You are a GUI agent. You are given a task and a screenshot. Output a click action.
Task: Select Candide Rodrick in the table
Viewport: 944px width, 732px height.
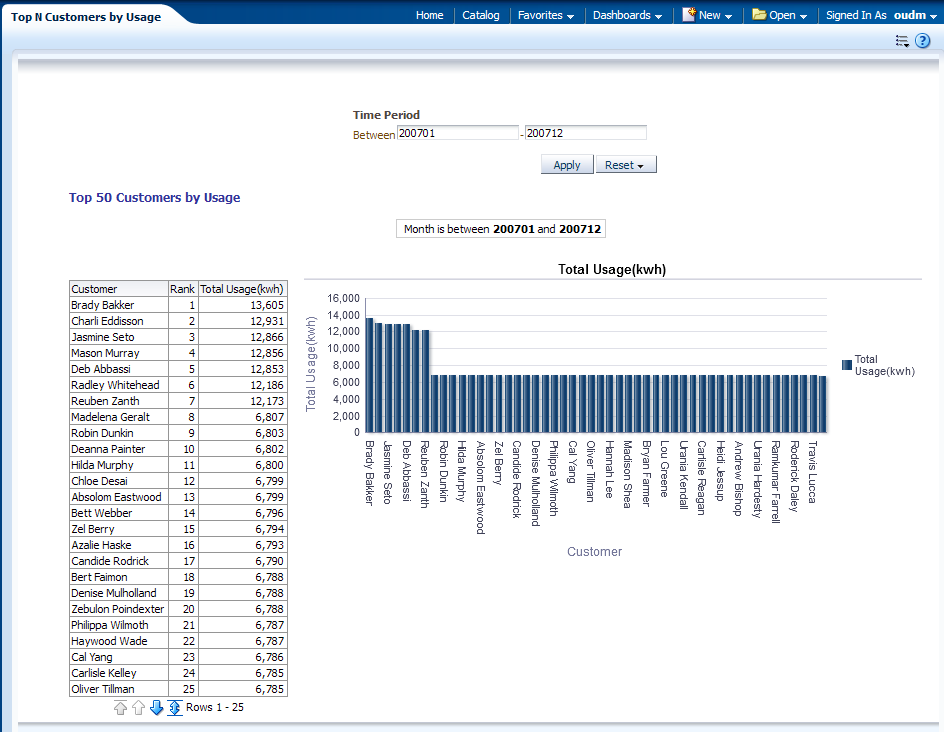click(x=110, y=560)
